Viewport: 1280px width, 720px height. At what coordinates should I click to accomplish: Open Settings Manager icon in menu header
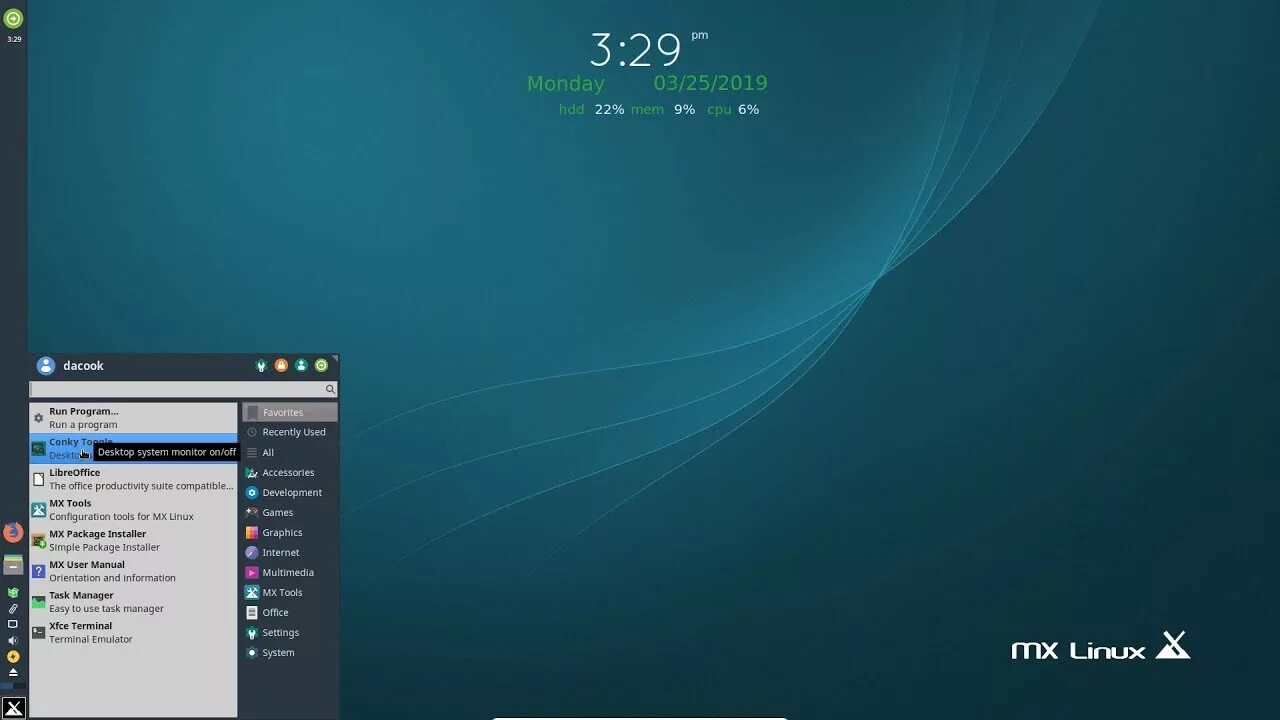pos(262,366)
